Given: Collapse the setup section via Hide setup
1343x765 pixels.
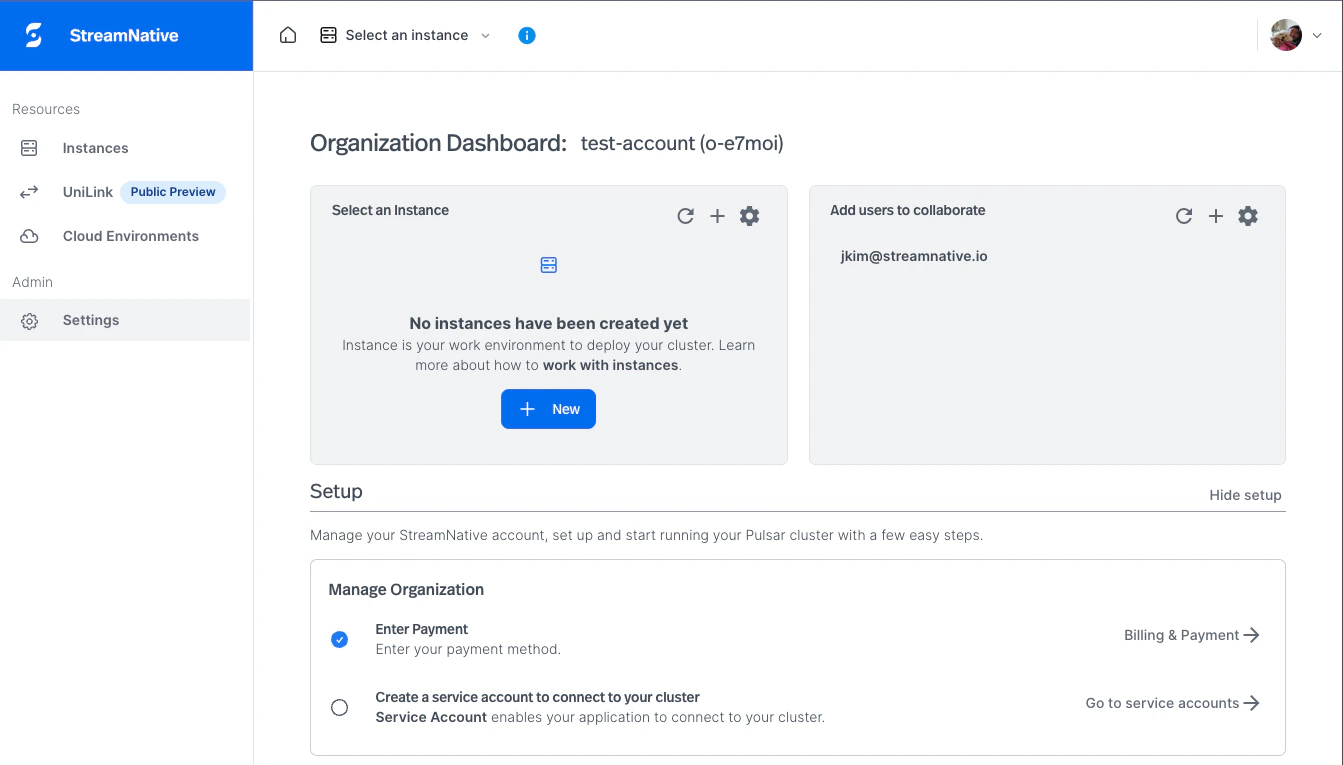Looking at the screenshot, I should (x=1245, y=494).
